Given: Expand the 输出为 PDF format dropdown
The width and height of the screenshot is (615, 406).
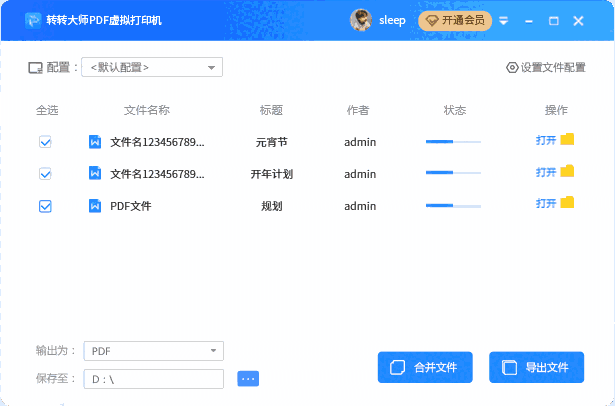Looking at the screenshot, I should tap(153, 351).
